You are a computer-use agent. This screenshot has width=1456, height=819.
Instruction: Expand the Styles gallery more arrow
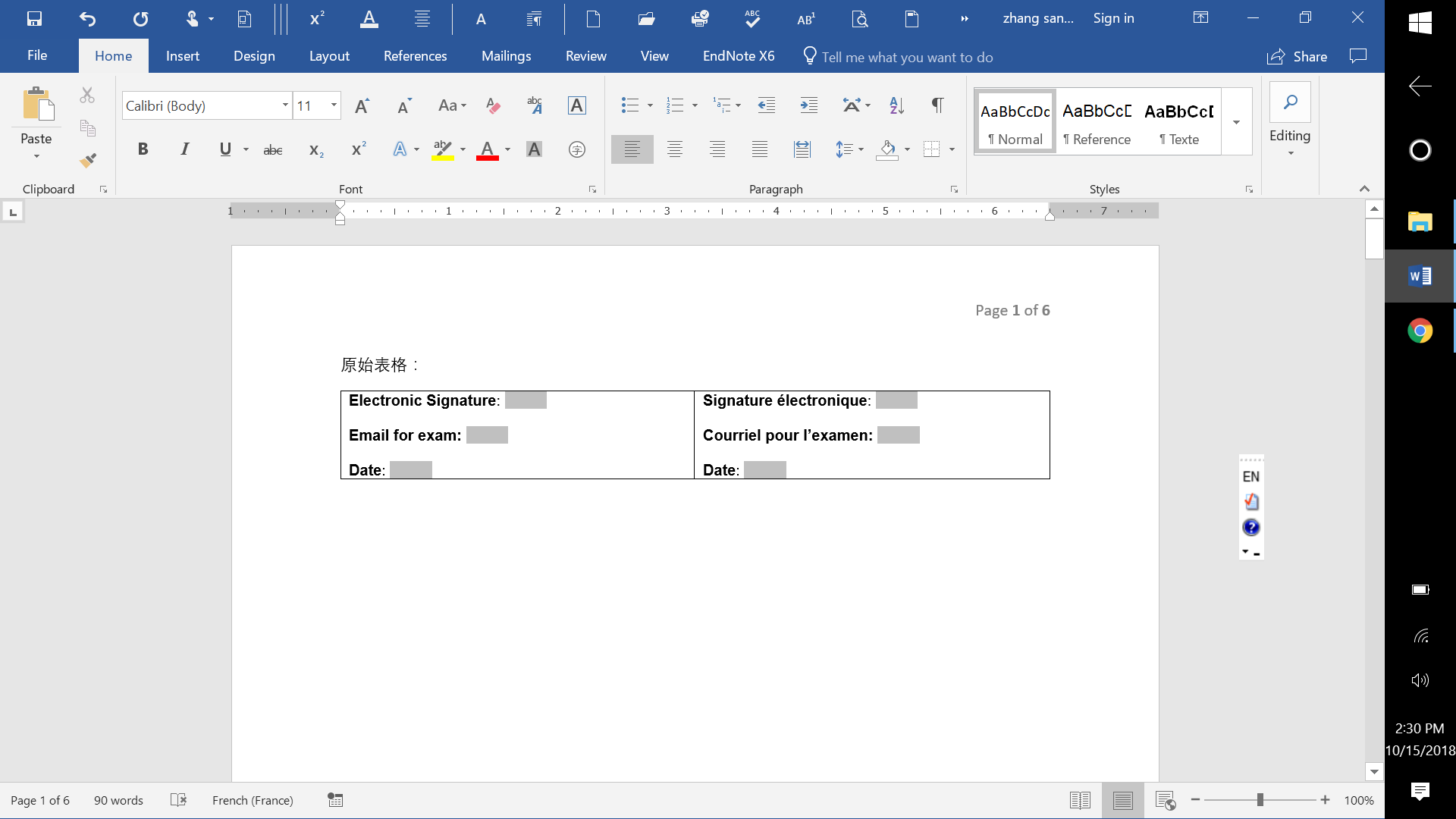click(1236, 122)
